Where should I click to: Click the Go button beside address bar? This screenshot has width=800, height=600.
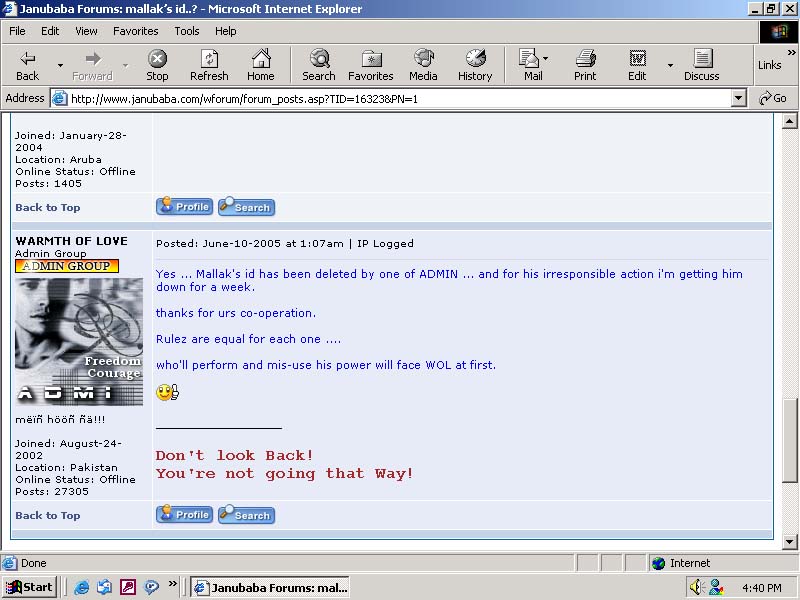click(772, 98)
